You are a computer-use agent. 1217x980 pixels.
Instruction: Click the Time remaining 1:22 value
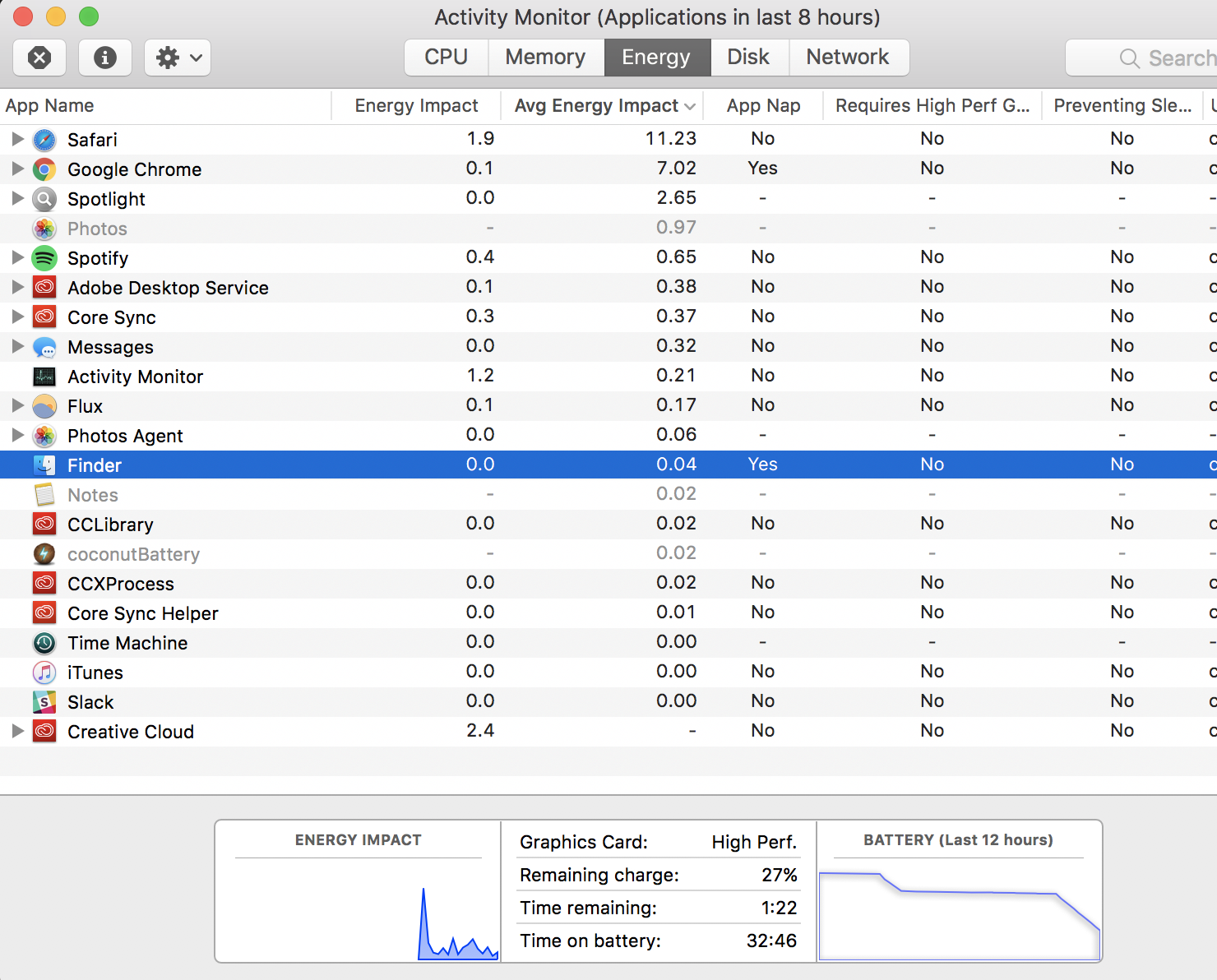[779, 908]
